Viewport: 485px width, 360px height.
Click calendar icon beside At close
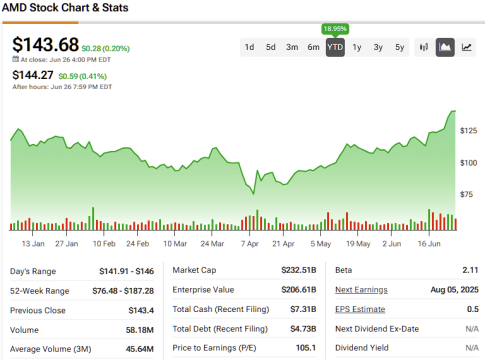(x=16, y=59)
